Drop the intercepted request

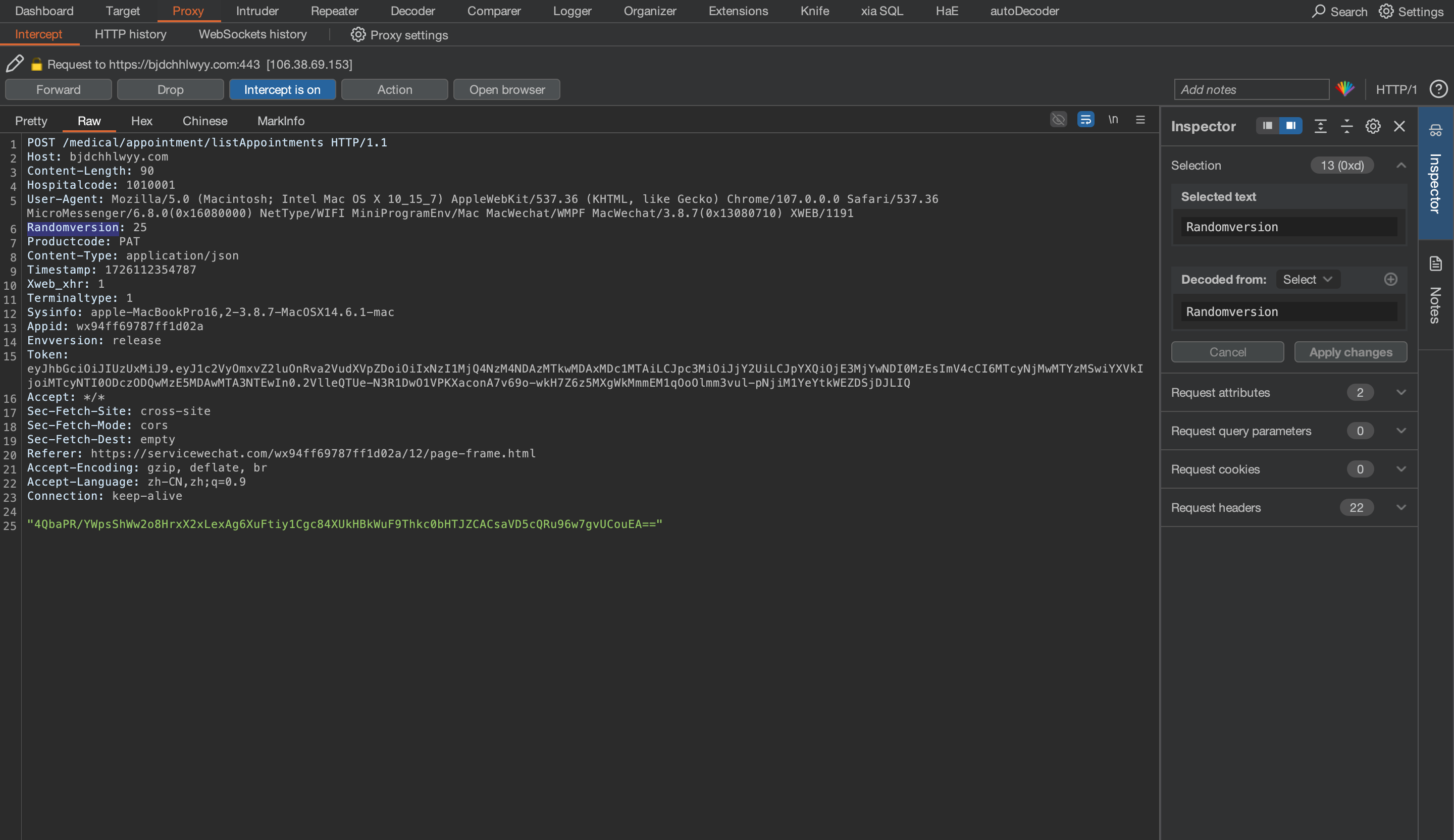pyautogui.click(x=170, y=89)
